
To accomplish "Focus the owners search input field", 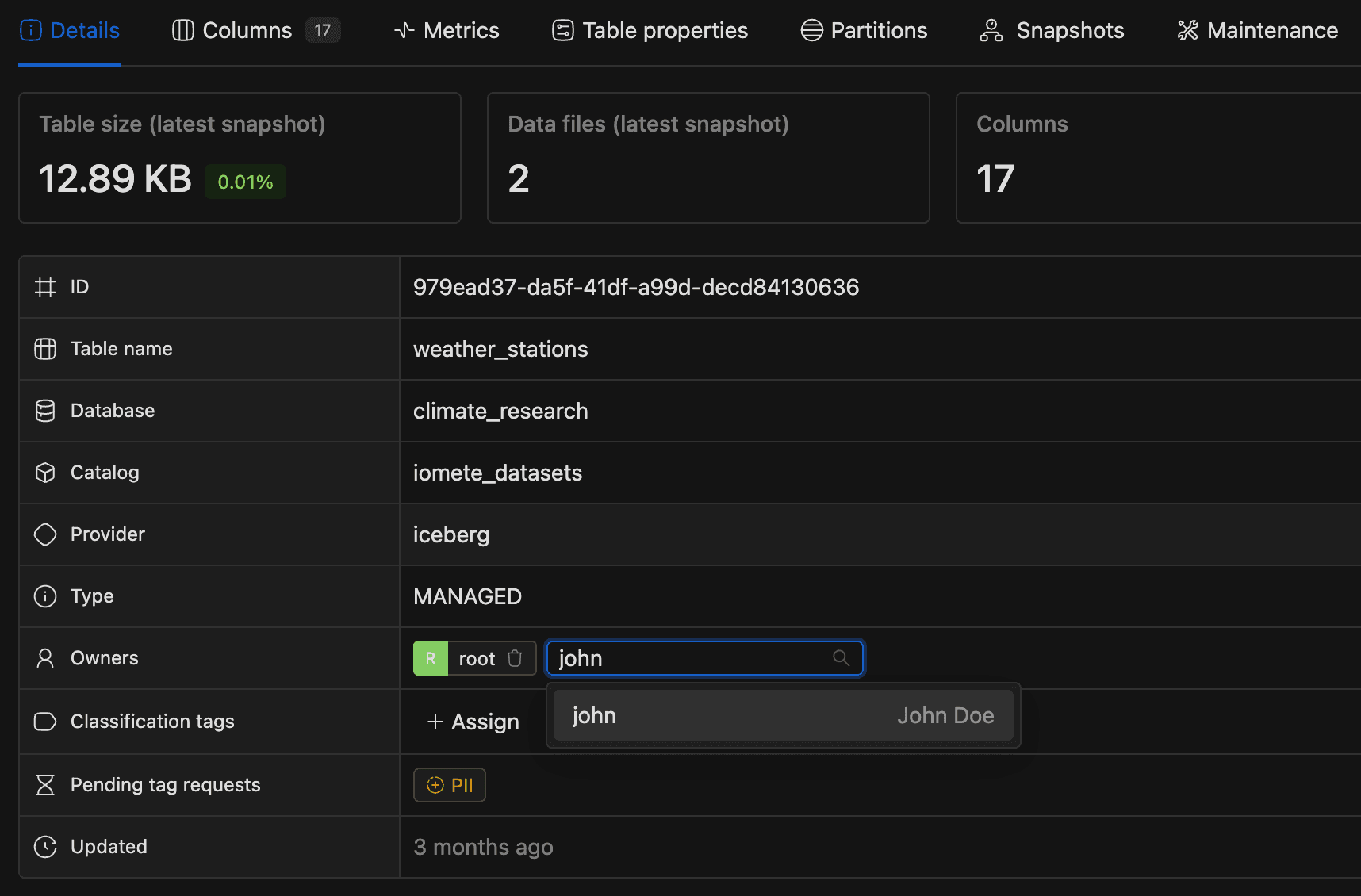I will click(690, 658).
